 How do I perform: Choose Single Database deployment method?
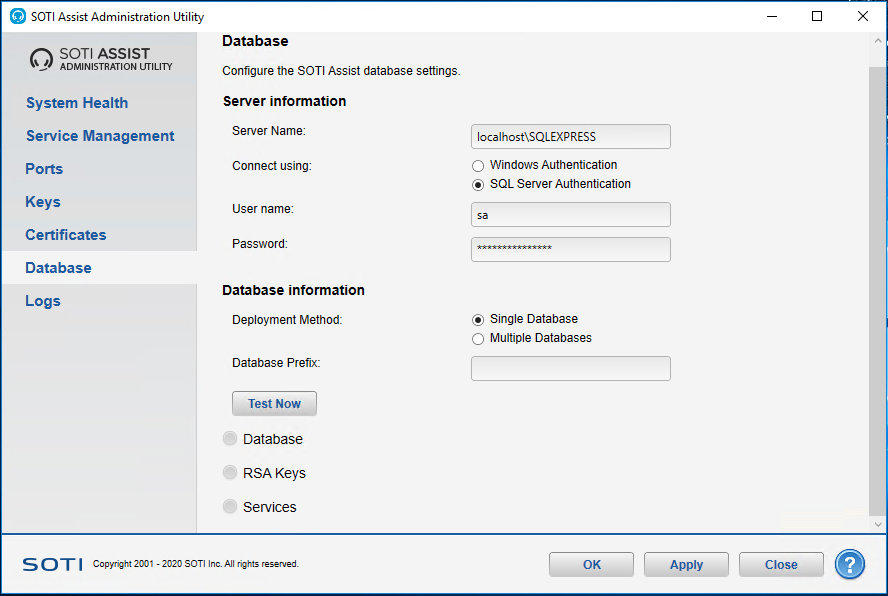coord(478,320)
